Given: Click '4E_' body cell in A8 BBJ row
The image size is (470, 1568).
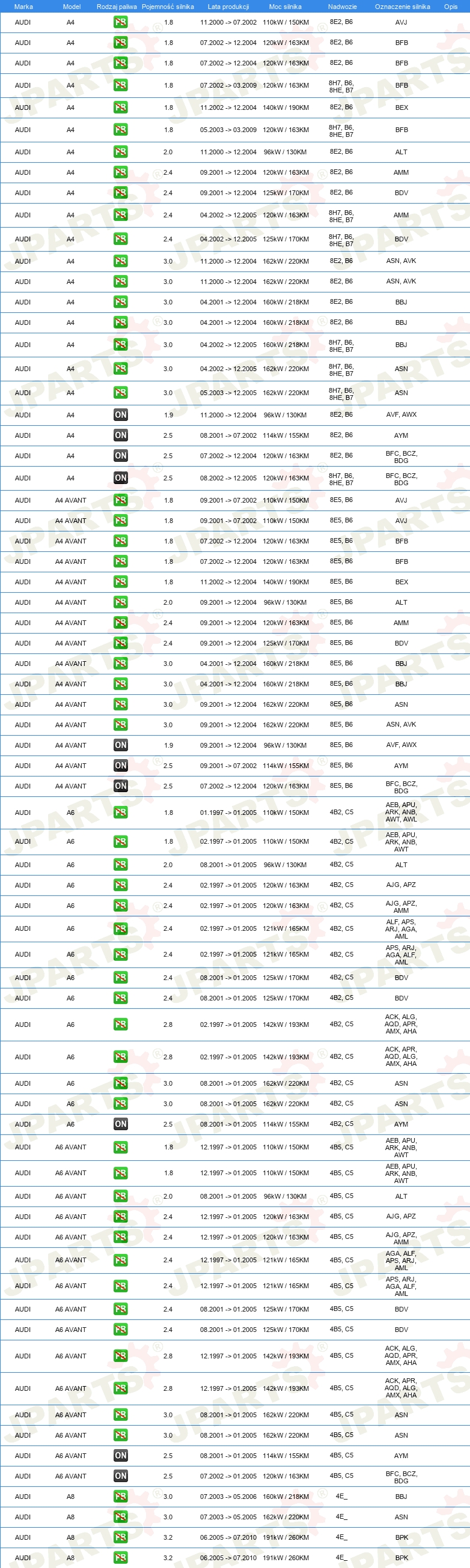Looking at the screenshot, I should [x=341, y=1496].
